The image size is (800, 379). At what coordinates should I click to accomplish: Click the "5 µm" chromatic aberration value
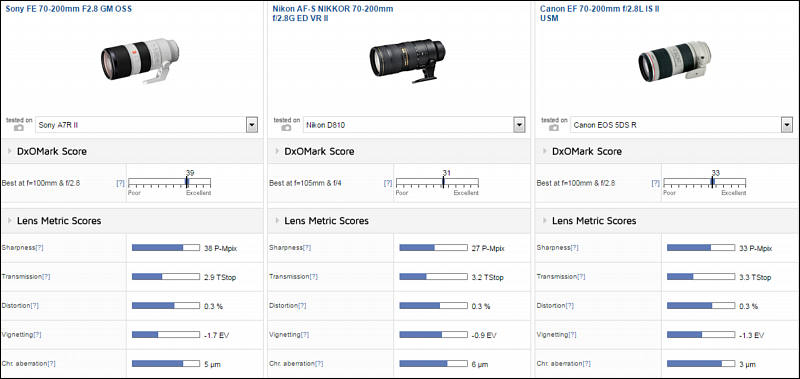pyautogui.click(x=212, y=365)
